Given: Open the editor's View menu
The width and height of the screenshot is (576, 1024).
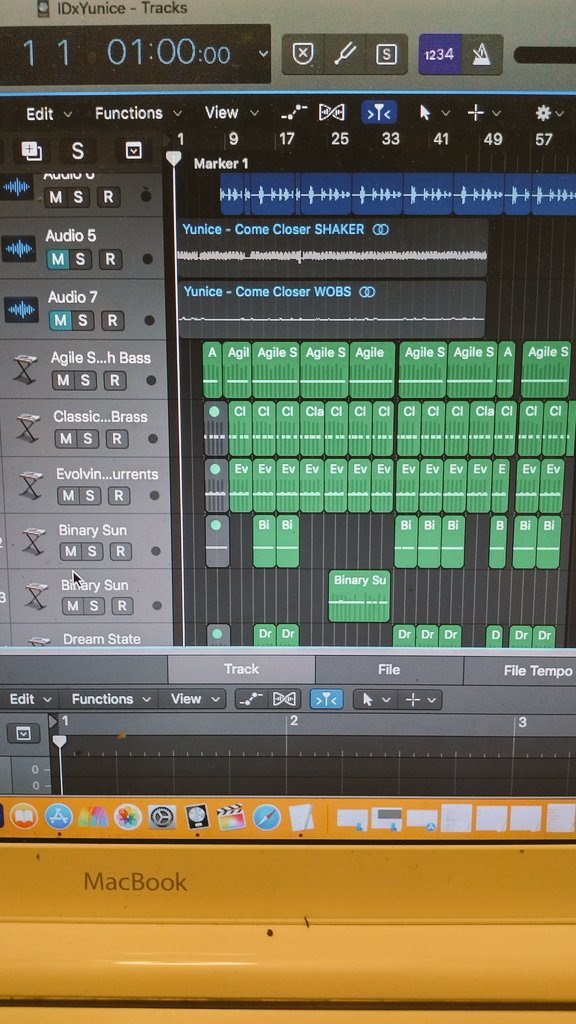Looking at the screenshot, I should coord(195,699).
